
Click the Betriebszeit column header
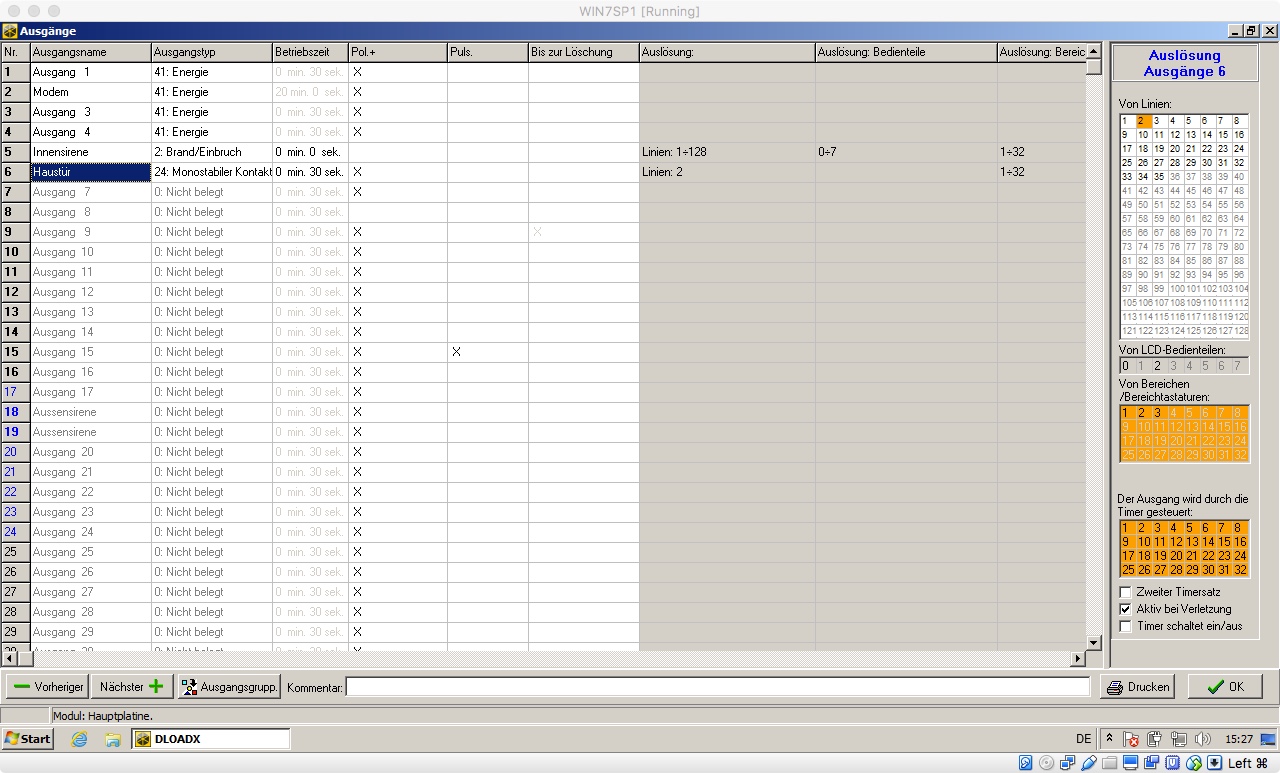(x=309, y=52)
